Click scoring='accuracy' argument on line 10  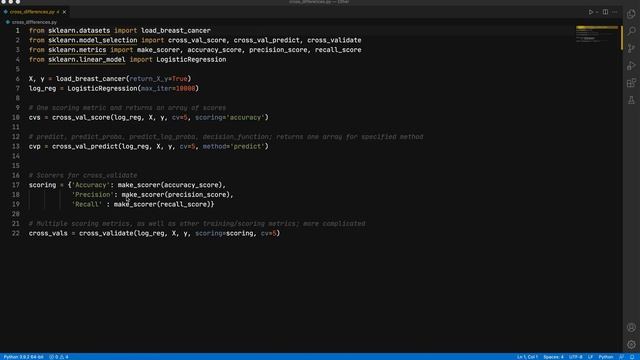(230, 118)
